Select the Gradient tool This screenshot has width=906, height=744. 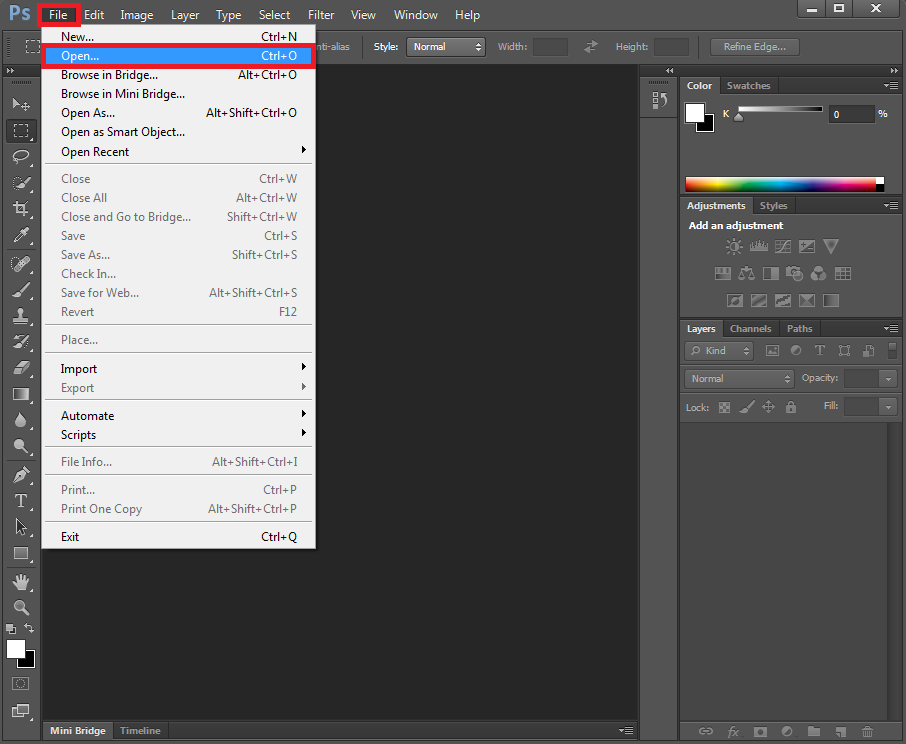pyautogui.click(x=22, y=394)
